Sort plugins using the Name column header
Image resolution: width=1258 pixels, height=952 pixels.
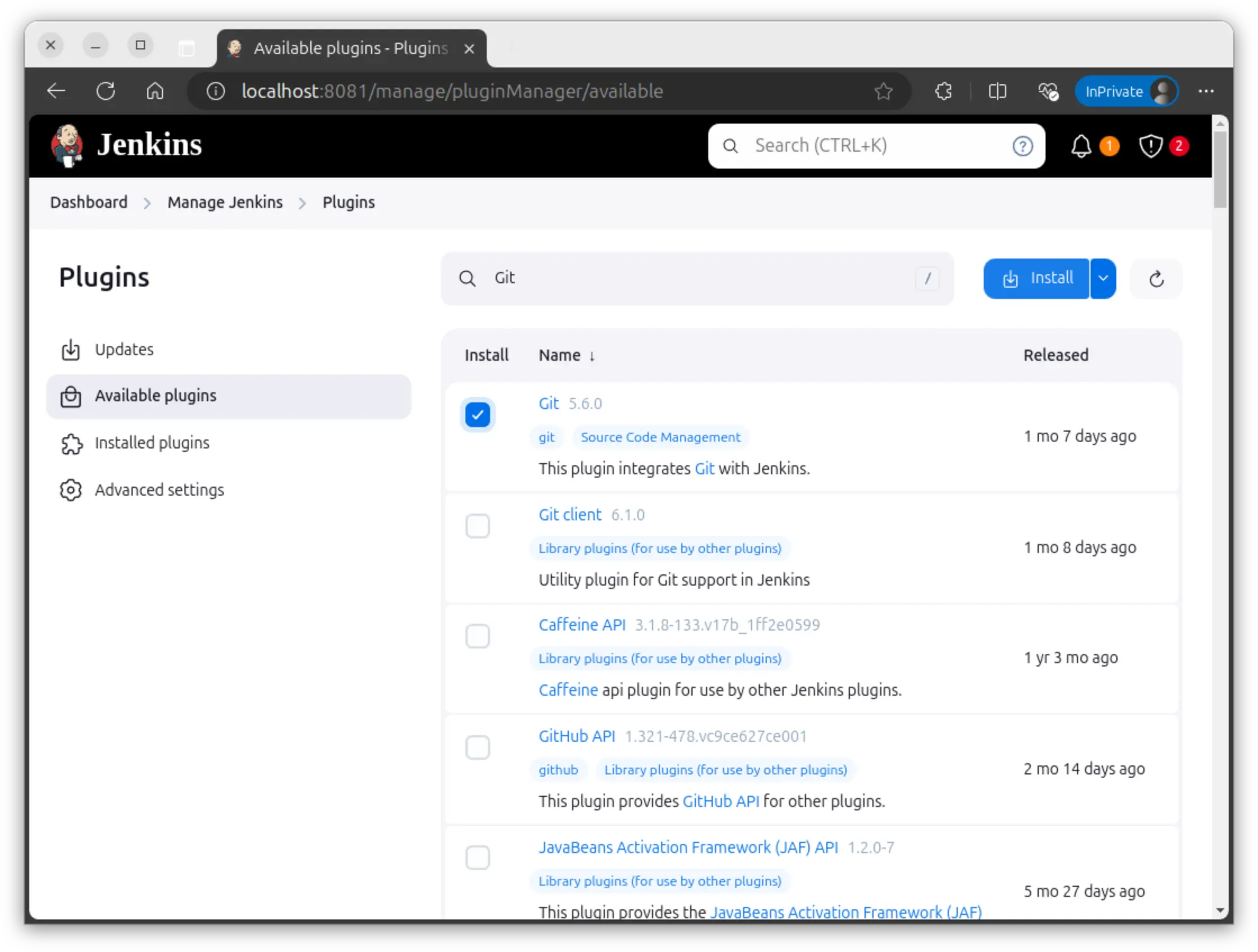[x=560, y=355]
